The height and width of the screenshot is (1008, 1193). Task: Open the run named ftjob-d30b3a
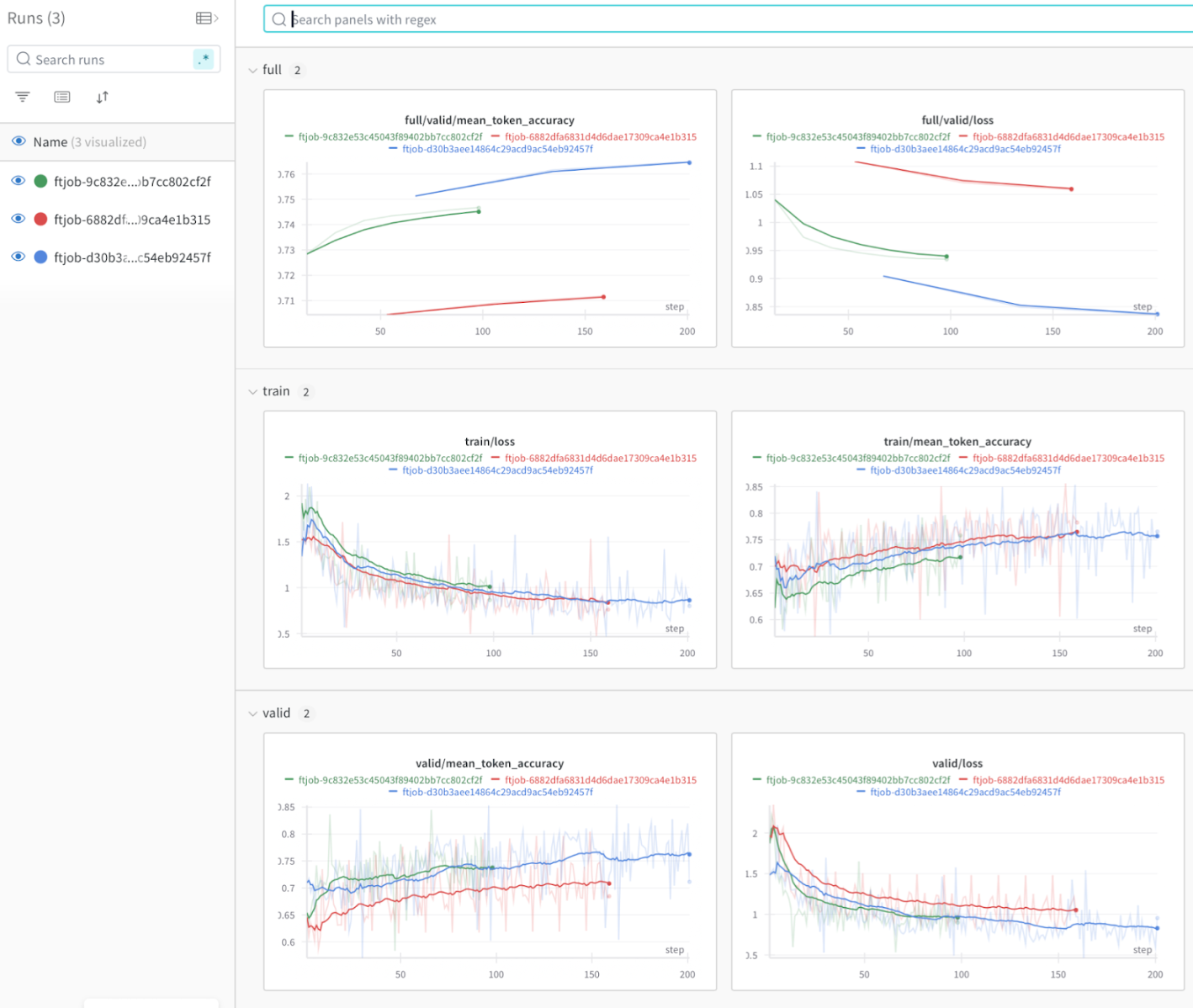click(132, 257)
